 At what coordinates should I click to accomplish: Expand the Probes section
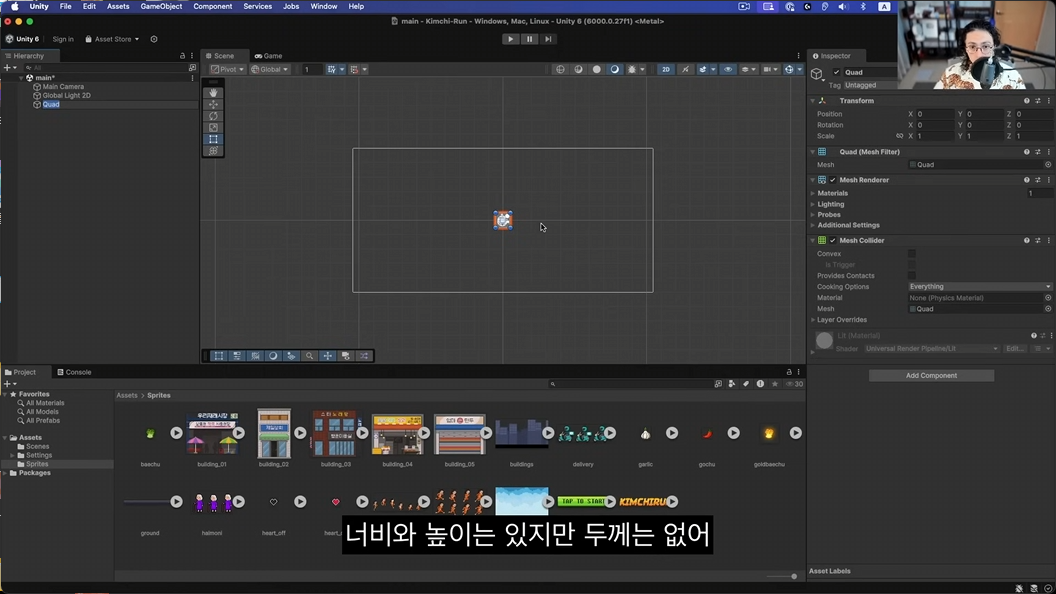click(813, 215)
